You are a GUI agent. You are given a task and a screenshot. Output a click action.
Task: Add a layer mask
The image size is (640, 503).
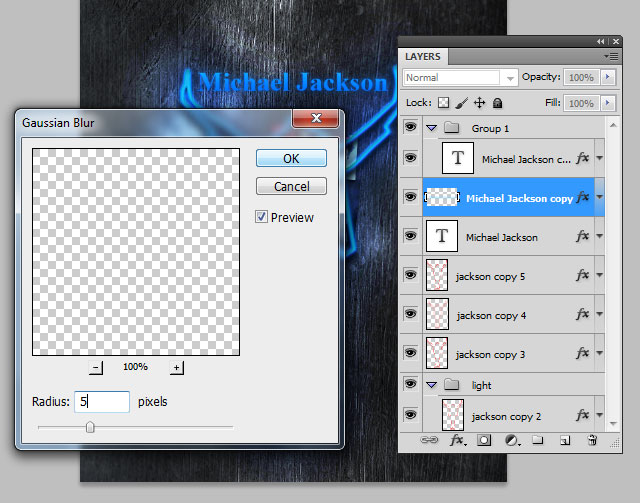click(484, 440)
